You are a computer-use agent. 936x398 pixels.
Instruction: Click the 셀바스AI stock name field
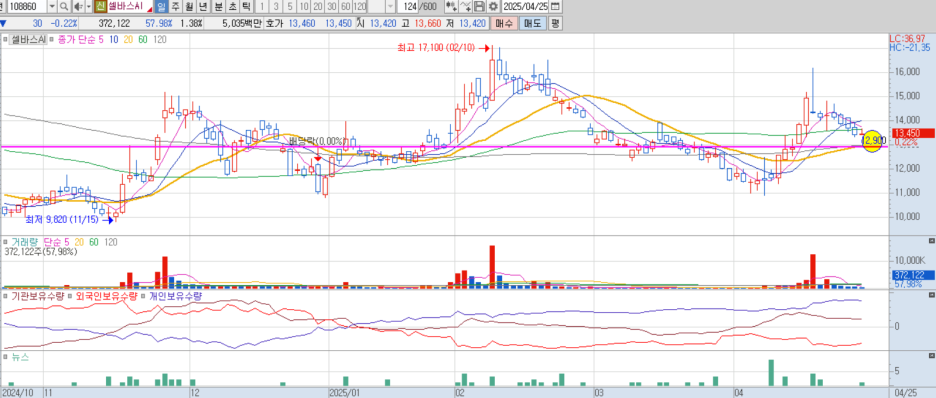130,7
